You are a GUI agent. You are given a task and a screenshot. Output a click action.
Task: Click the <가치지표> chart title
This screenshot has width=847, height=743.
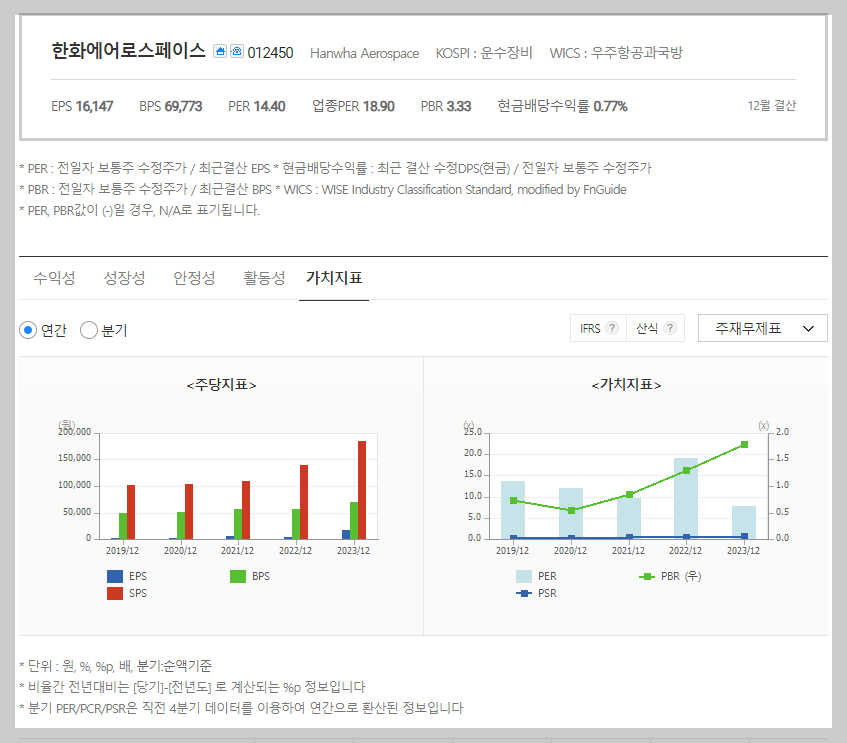(627, 385)
